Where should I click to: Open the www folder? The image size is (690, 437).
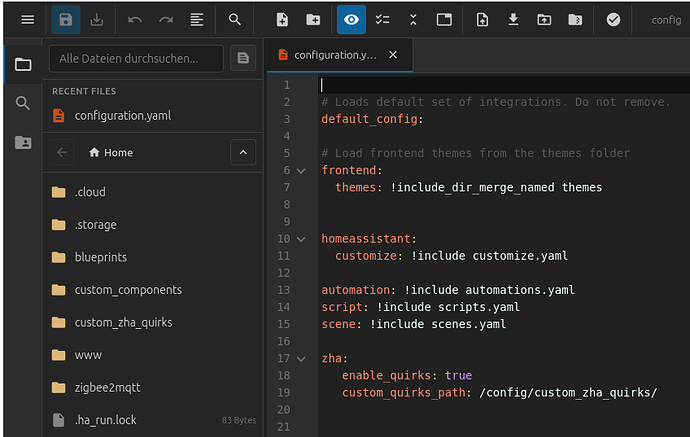[153, 355]
